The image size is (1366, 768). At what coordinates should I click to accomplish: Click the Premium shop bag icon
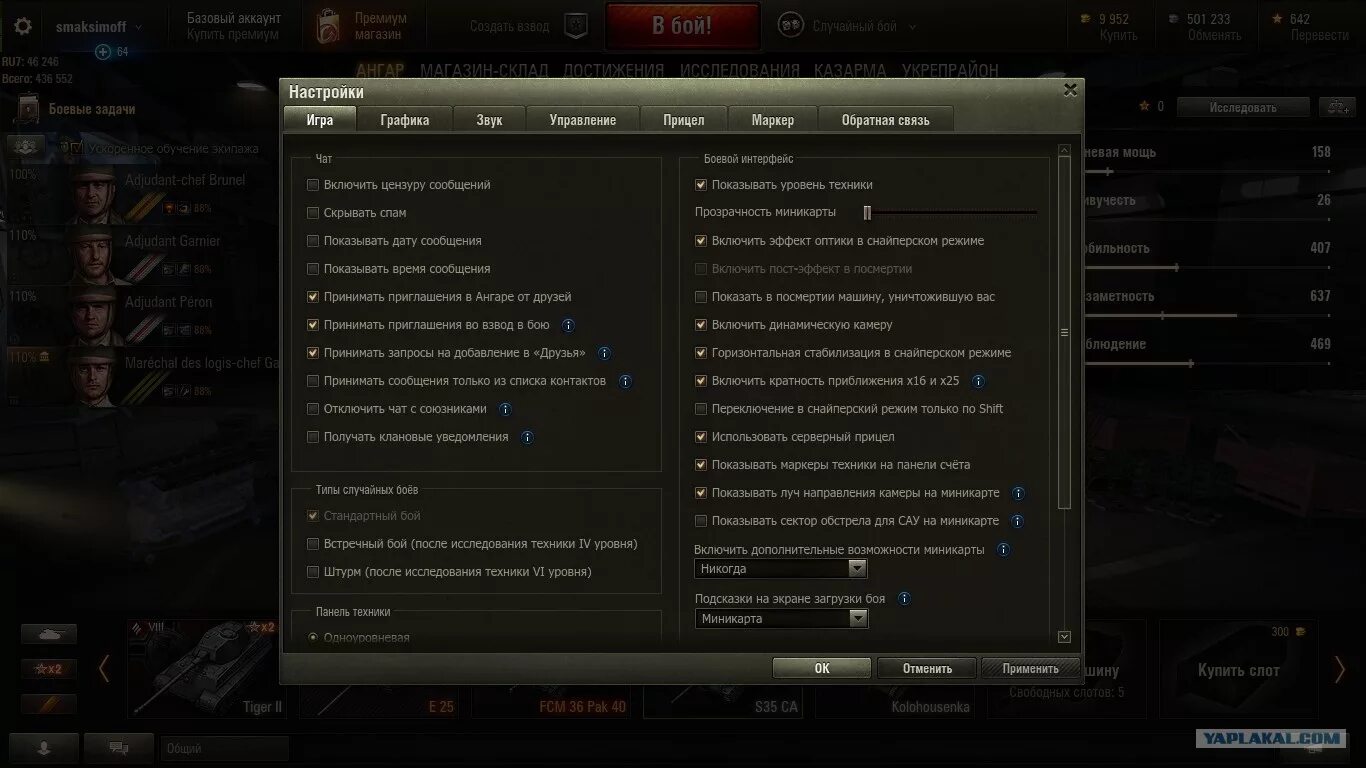(x=326, y=27)
